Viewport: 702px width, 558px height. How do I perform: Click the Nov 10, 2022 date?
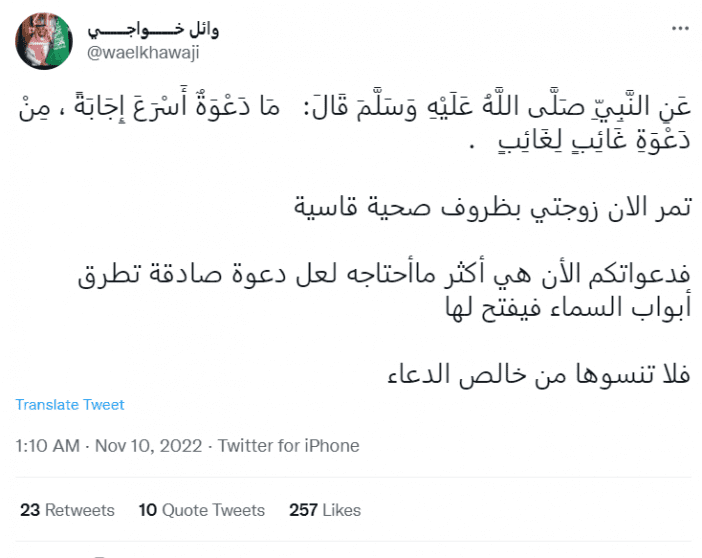(150, 445)
